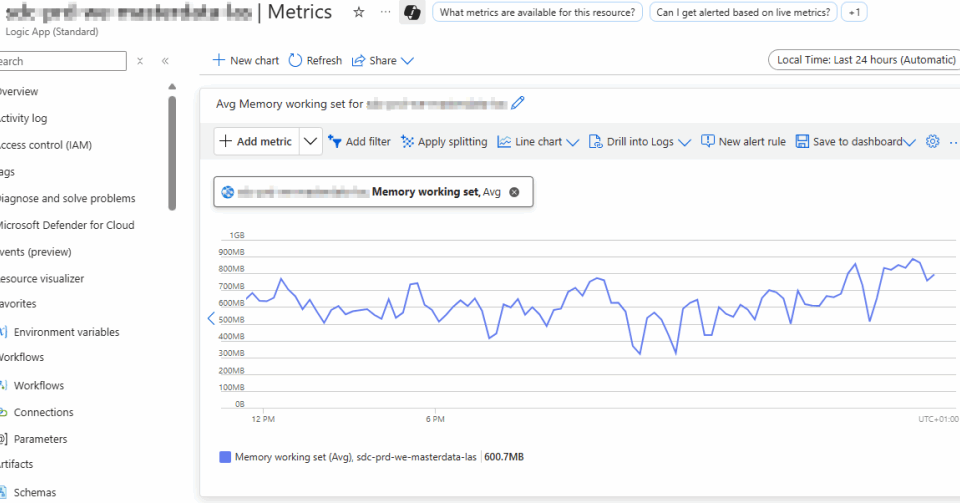960x503 pixels.
Task: Click 'Can I get alerted based on live metrics?'
Action: (x=743, y=12)
